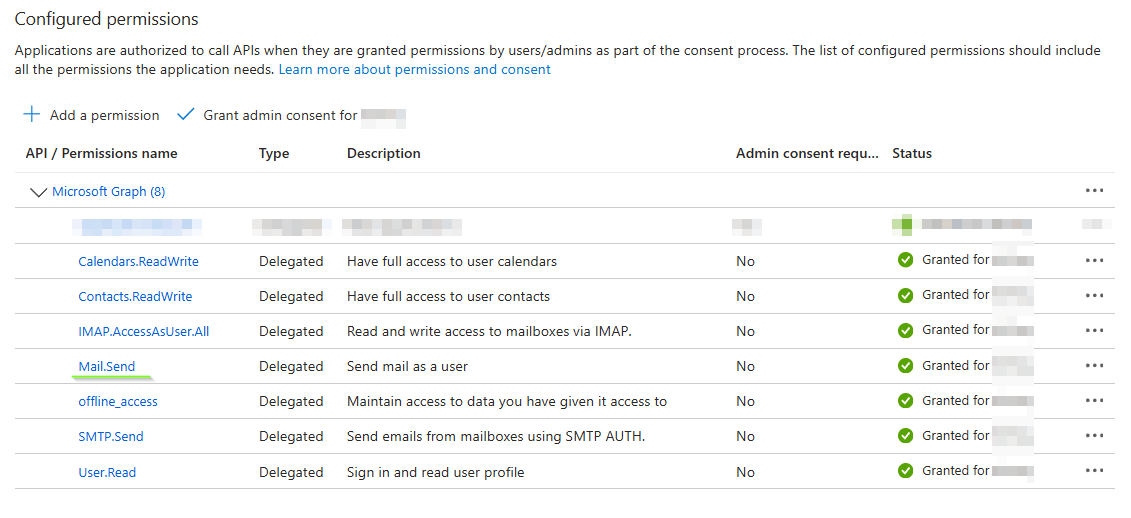
Task: Click Delegated type in Calendars.ReadWrite row
Action: point(291,261)
